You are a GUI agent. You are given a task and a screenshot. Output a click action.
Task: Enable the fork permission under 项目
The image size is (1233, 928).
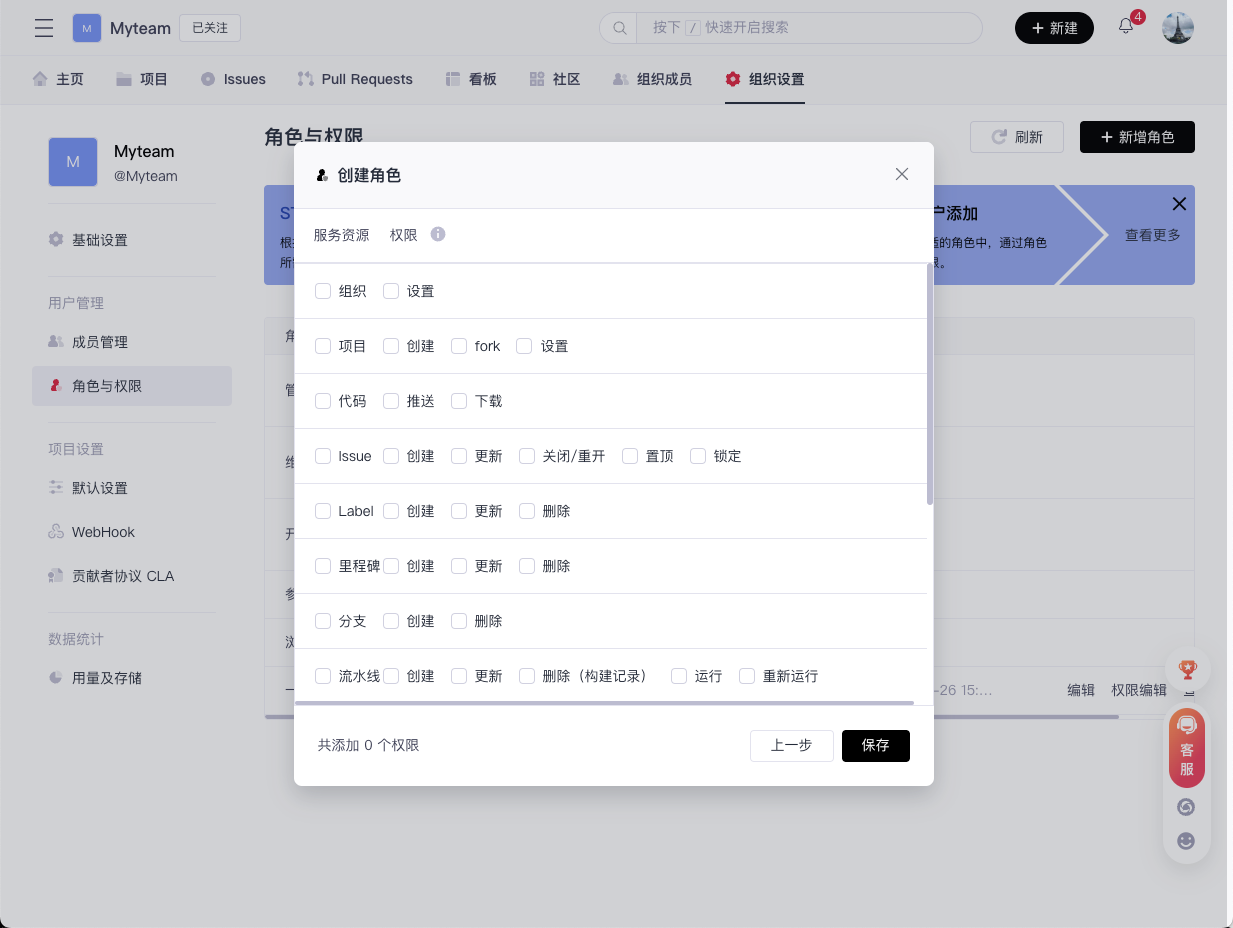459,346
